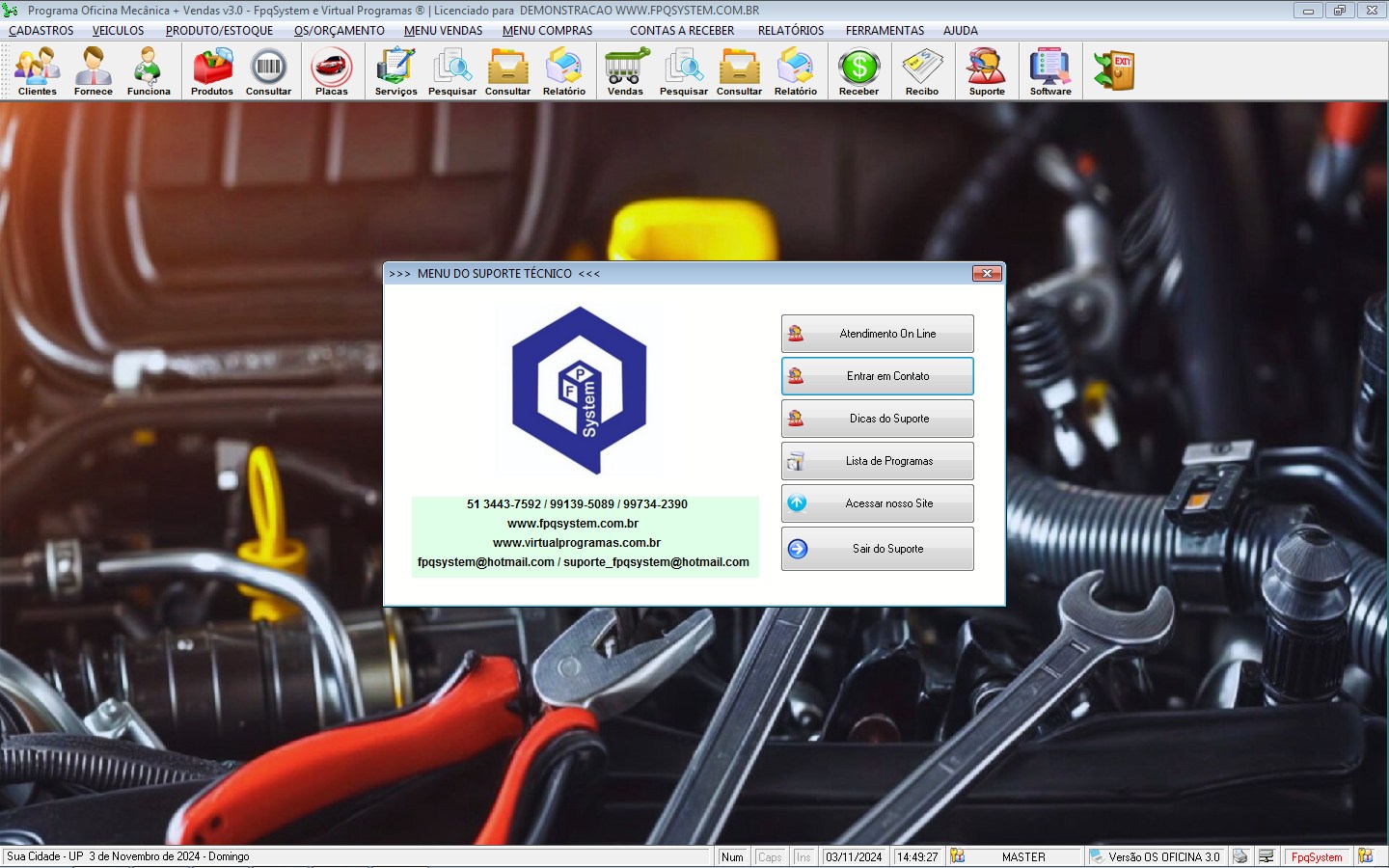Screen dimensions: 1389x868
Task: Click the Atendimento On Line button
Action: point(877,334)
